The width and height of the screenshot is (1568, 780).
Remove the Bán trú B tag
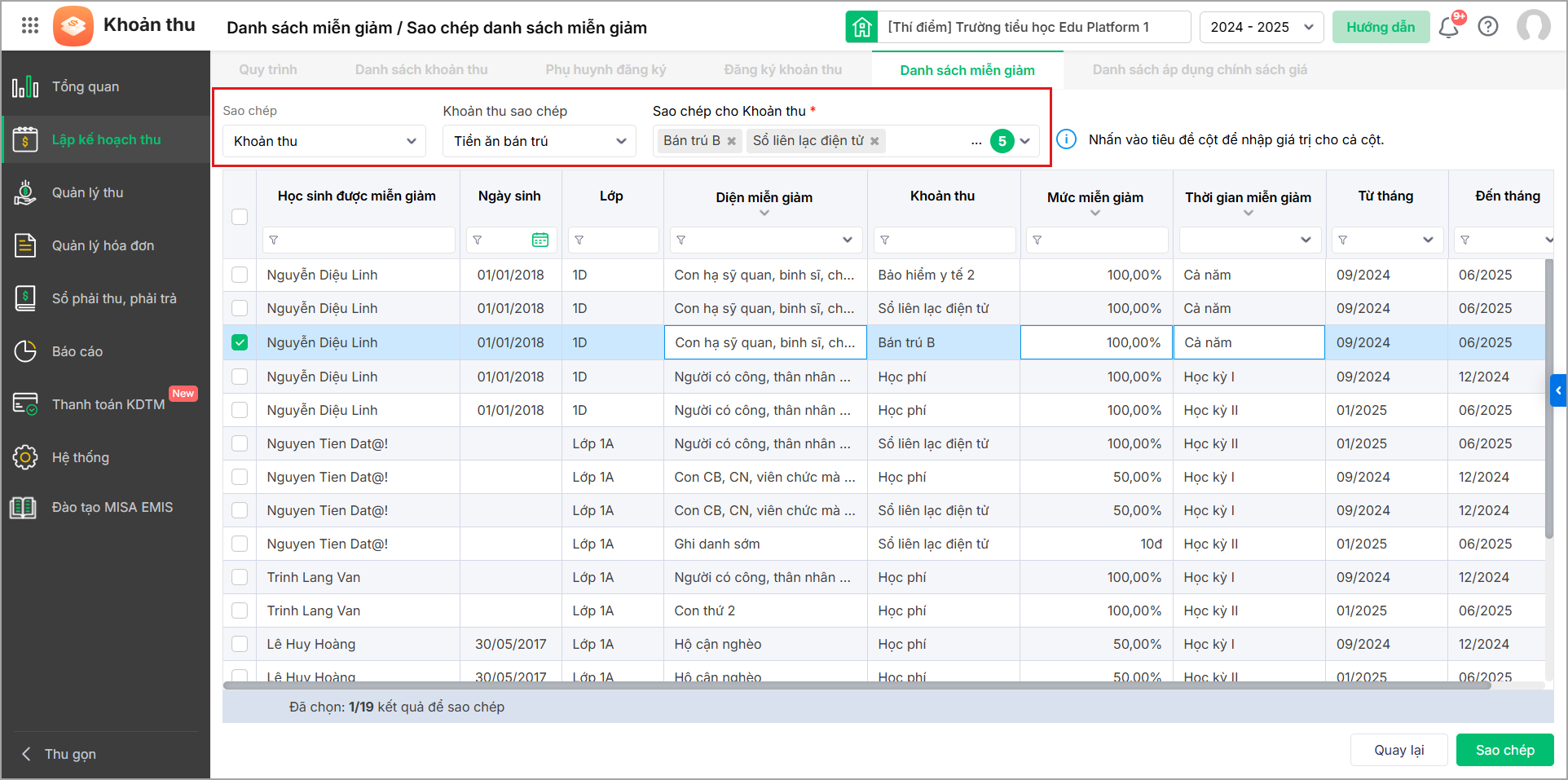[732, 141]
